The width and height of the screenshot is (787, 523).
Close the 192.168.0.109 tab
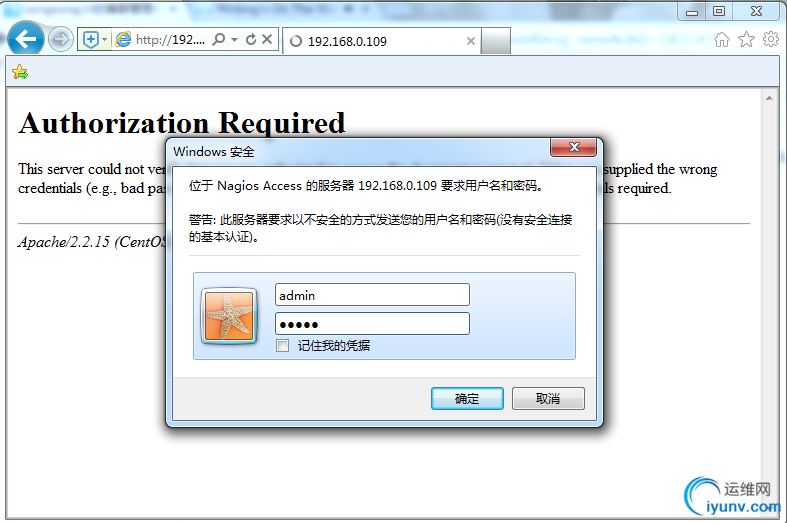(x=471, y=41)
